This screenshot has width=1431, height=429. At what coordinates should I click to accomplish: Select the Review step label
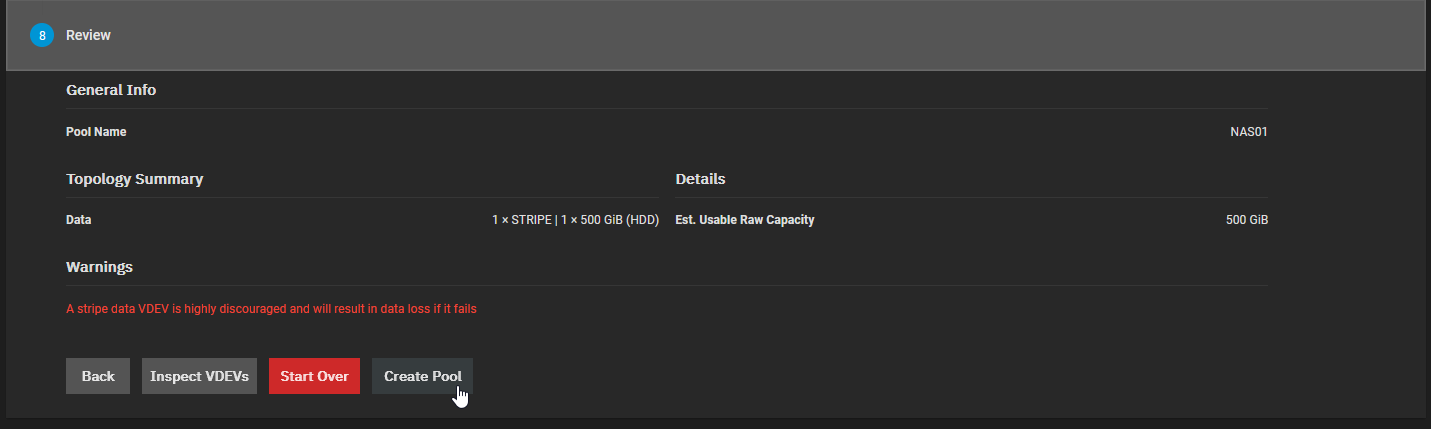point(88,36)
